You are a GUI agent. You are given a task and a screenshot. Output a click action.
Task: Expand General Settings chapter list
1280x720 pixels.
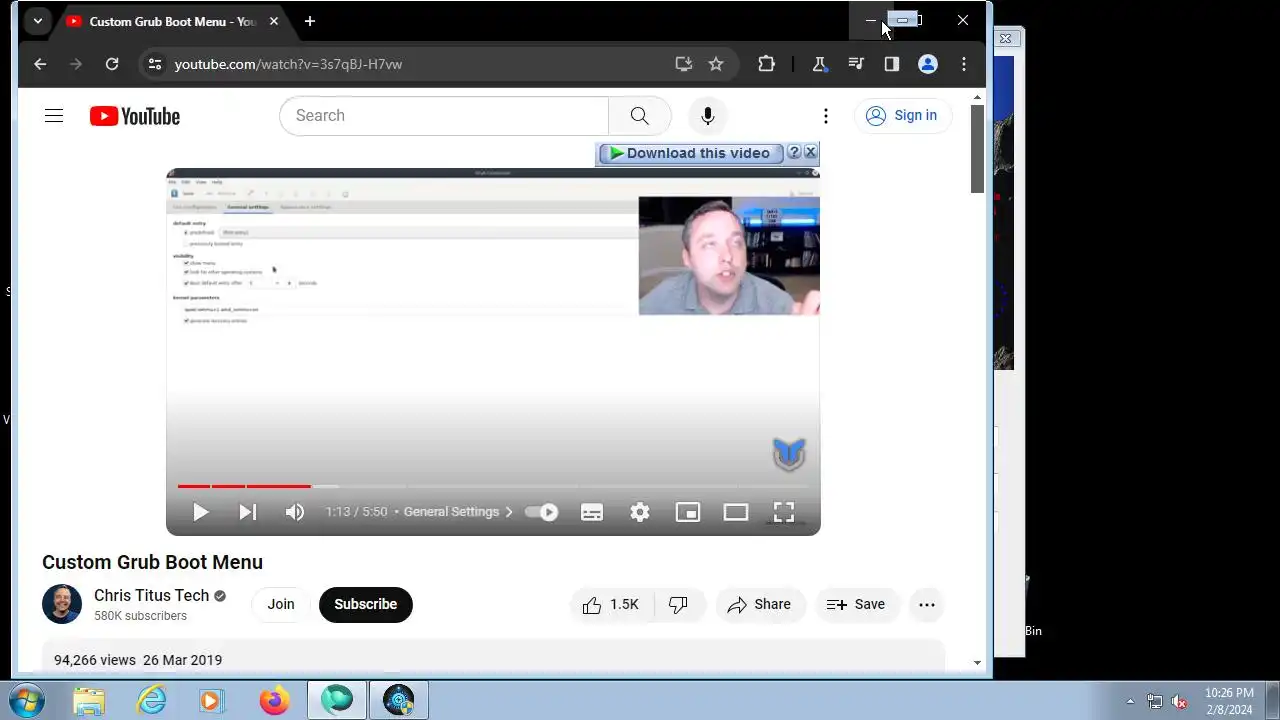click(x=458, y=512)
